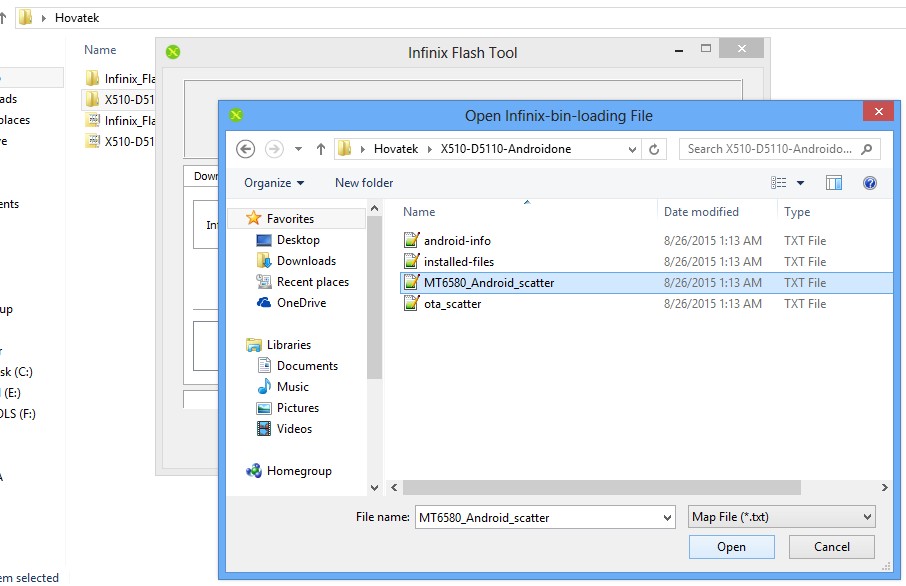The width and height of the screenshot is (906, 586).
Task: Select drive (C:) in Explorer sidebar
Action: (x=16, y=372)
